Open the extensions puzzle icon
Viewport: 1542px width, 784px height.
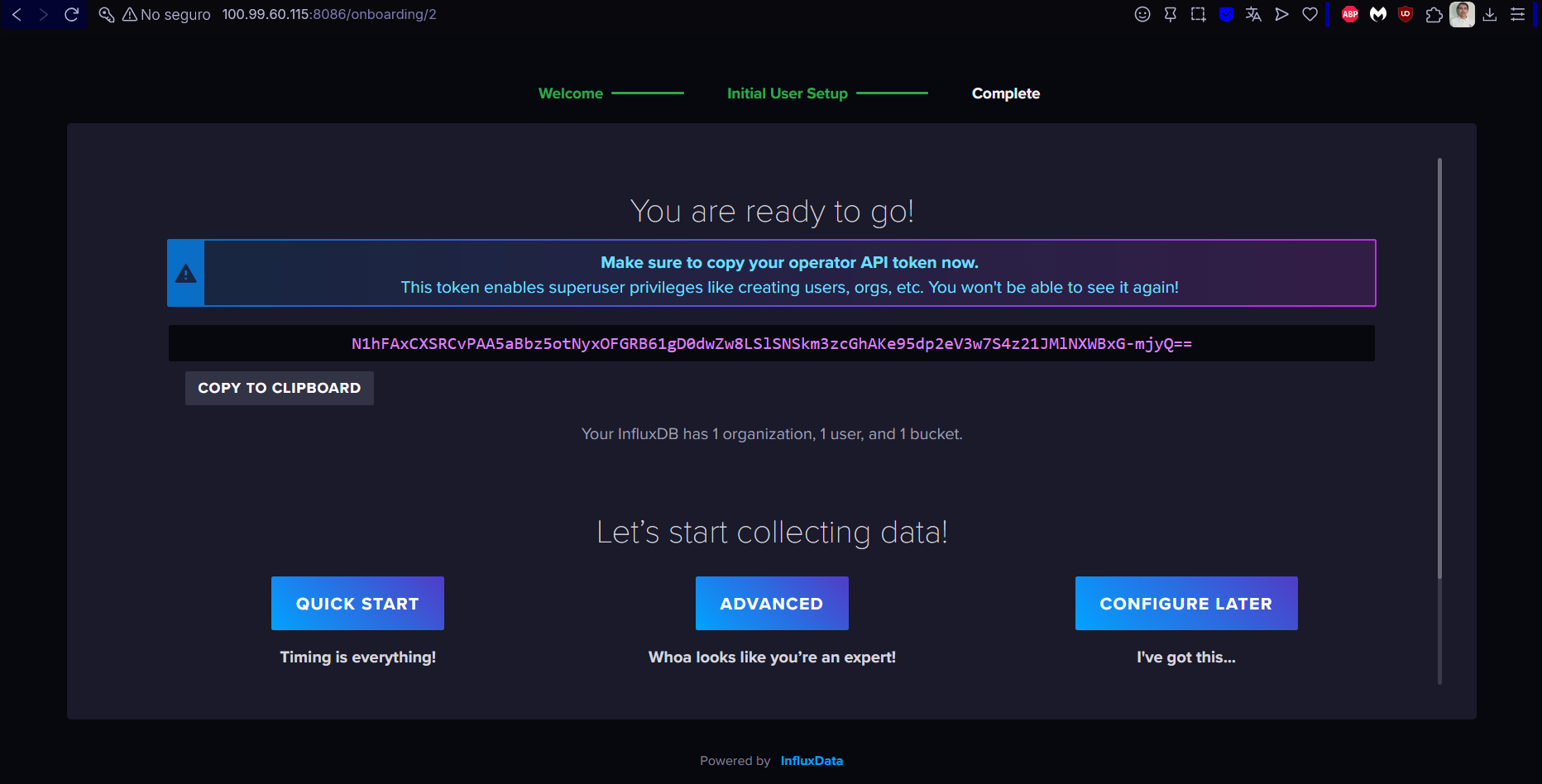[1434, 14]
